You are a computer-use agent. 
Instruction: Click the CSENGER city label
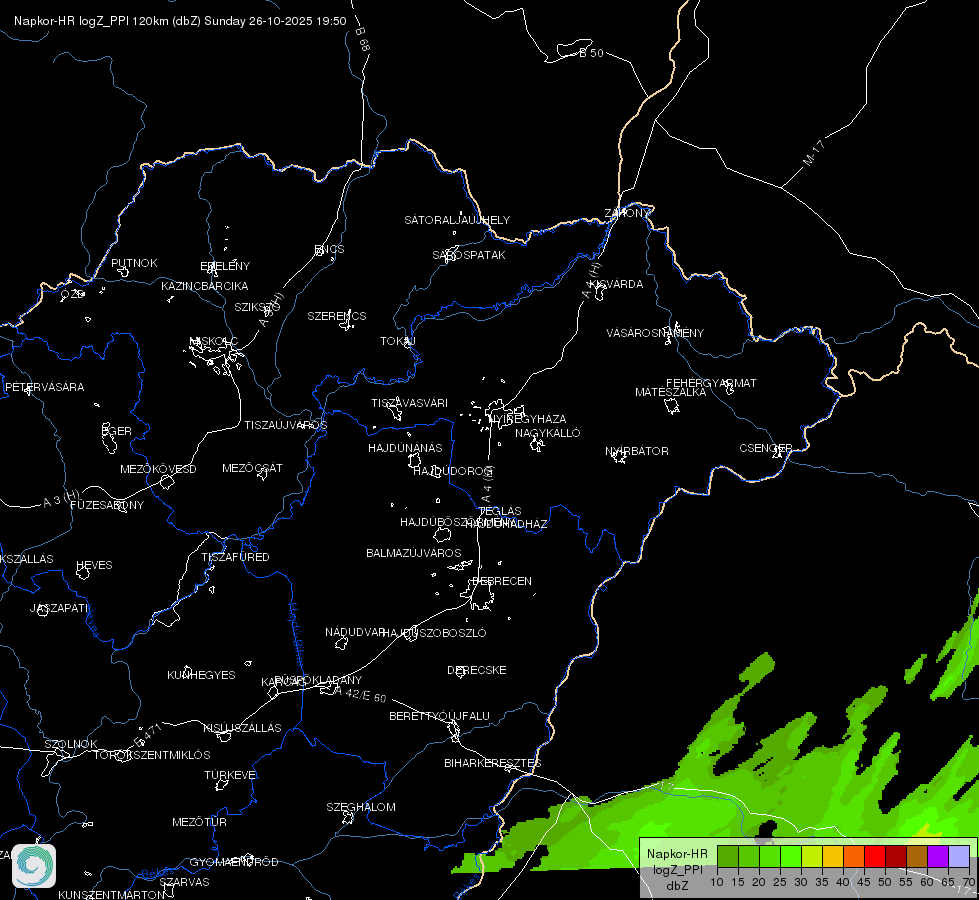766,448
